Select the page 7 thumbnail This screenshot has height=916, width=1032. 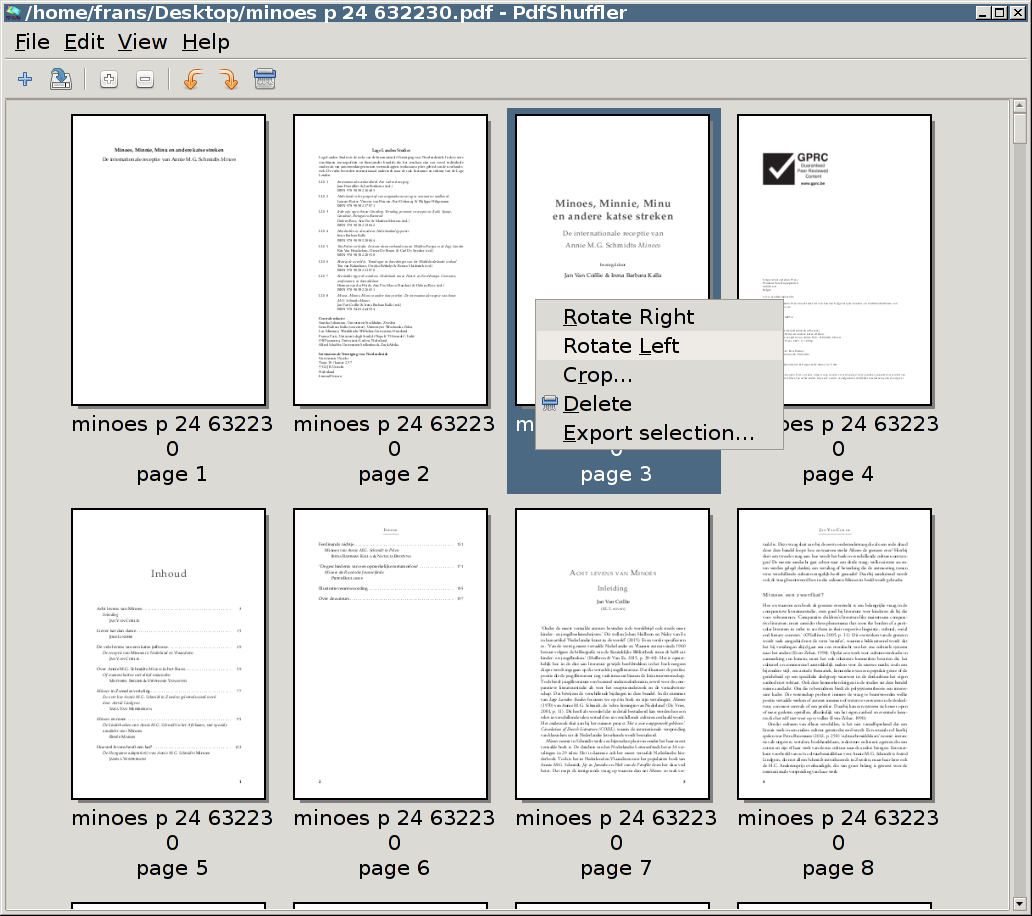pos(612,650)
